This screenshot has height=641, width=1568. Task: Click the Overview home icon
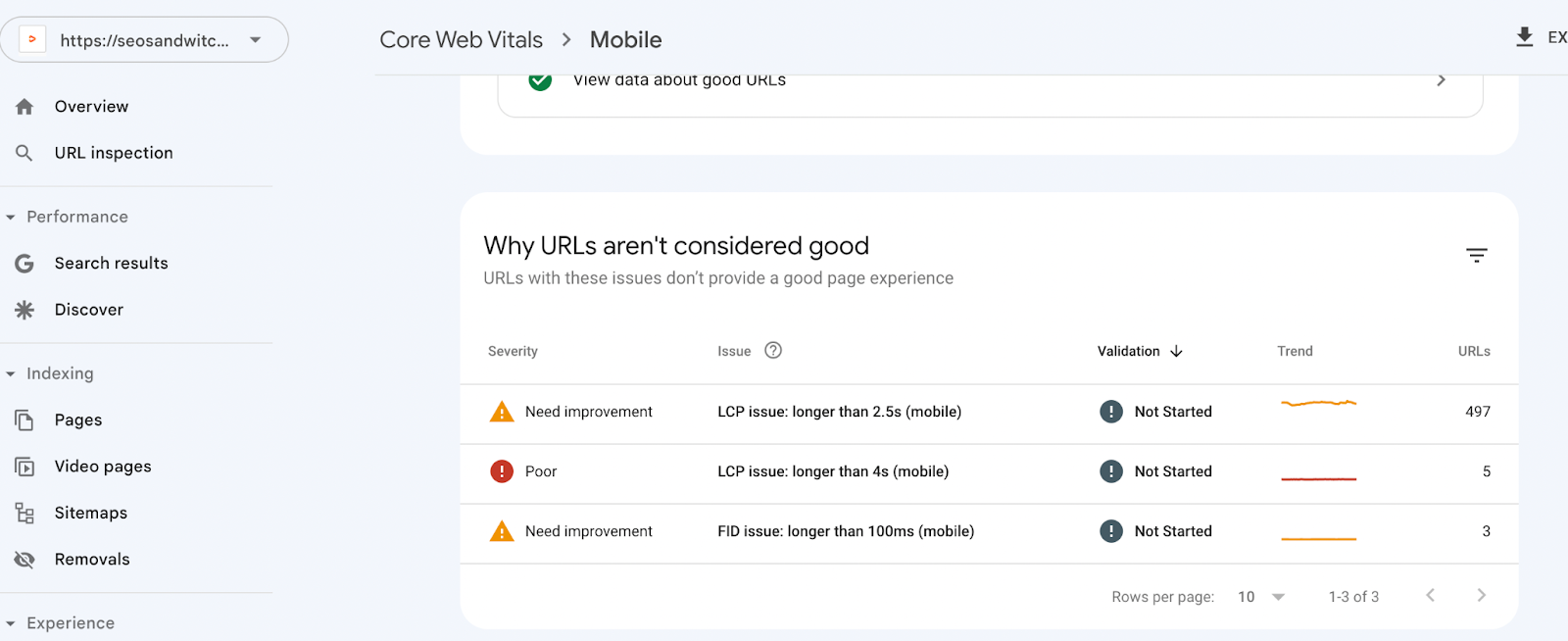[x=24, y=107]
